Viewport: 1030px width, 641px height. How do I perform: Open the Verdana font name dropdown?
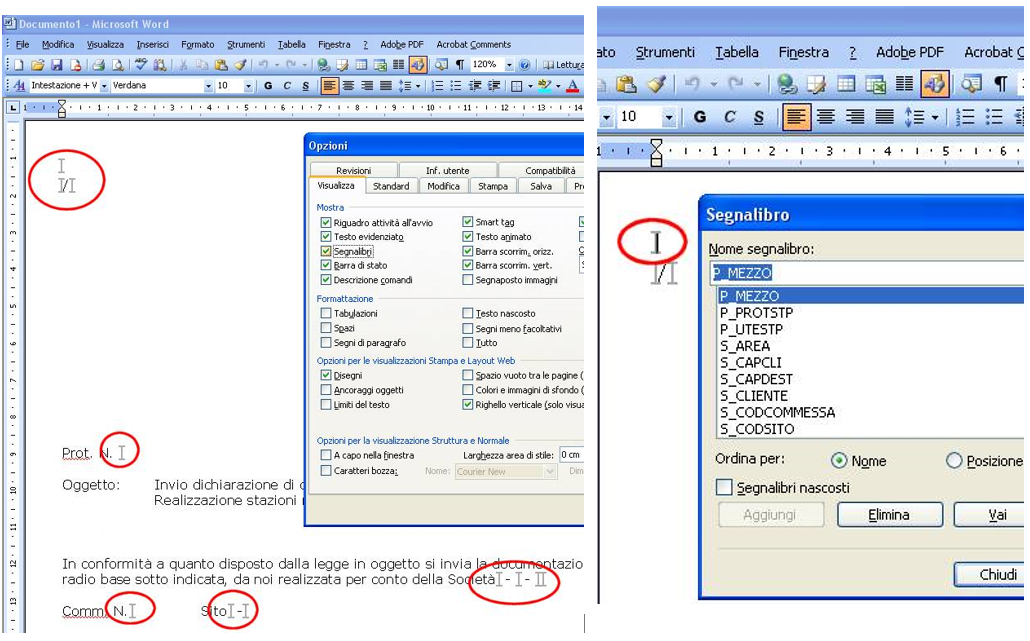208,86
